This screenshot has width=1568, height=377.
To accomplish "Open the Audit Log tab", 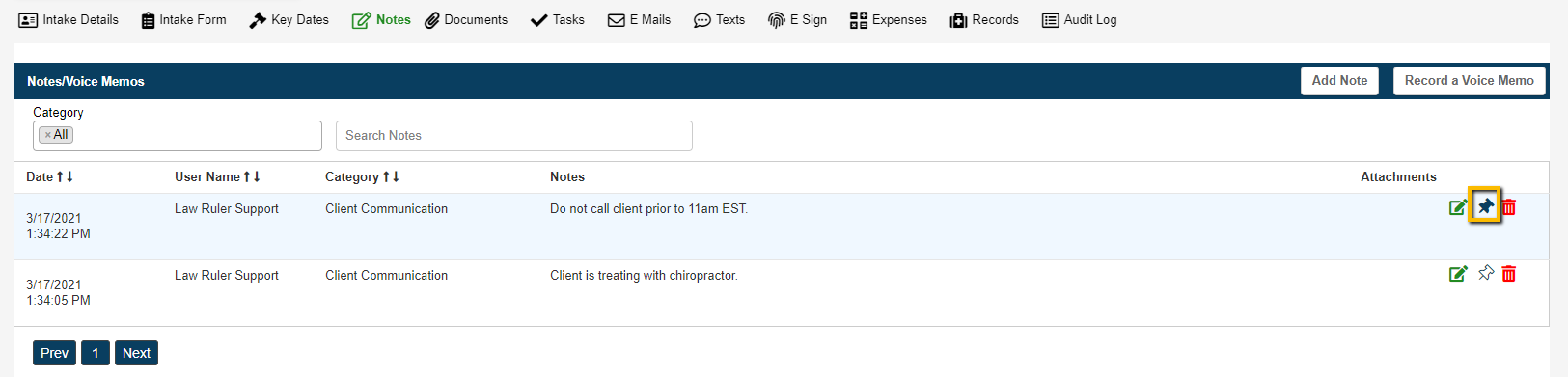I will click(1080, 19).
